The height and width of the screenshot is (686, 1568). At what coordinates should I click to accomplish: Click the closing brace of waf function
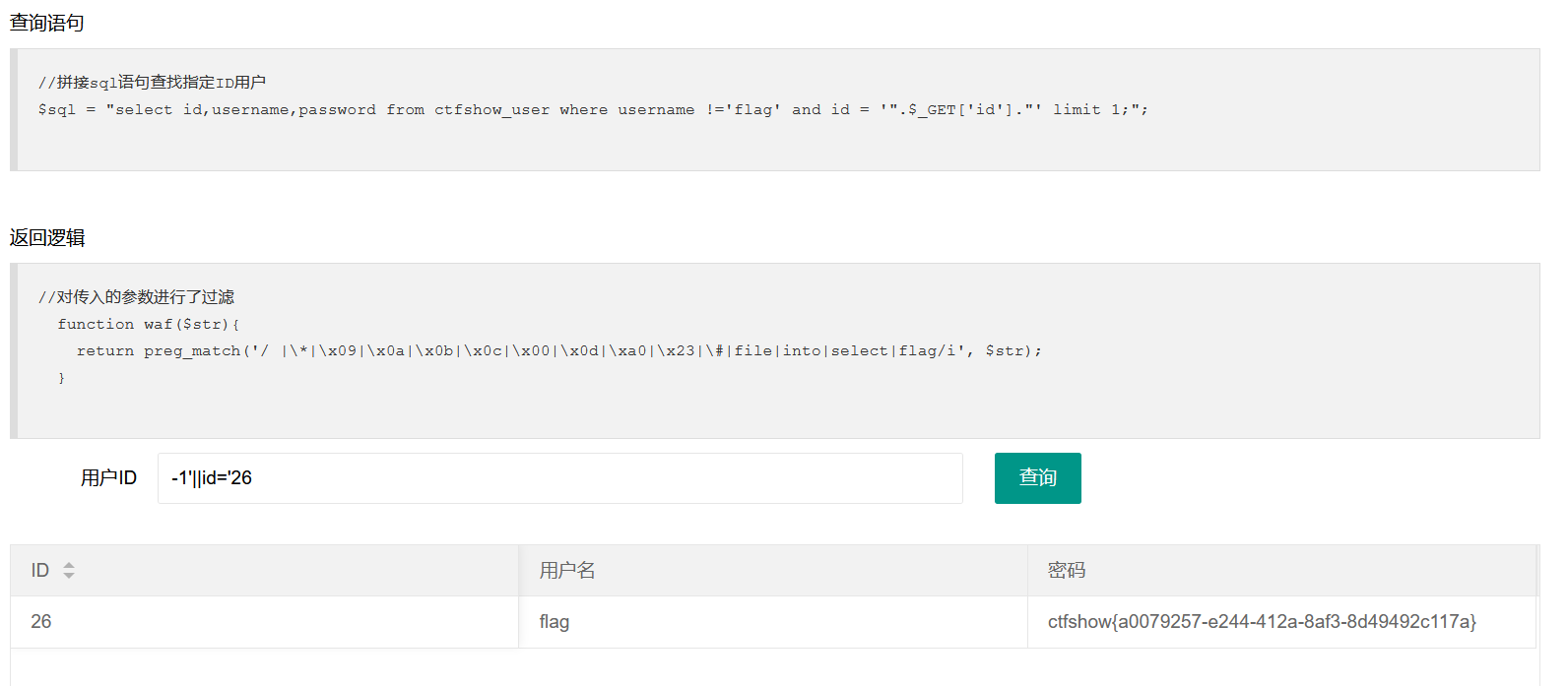(61, 378)
